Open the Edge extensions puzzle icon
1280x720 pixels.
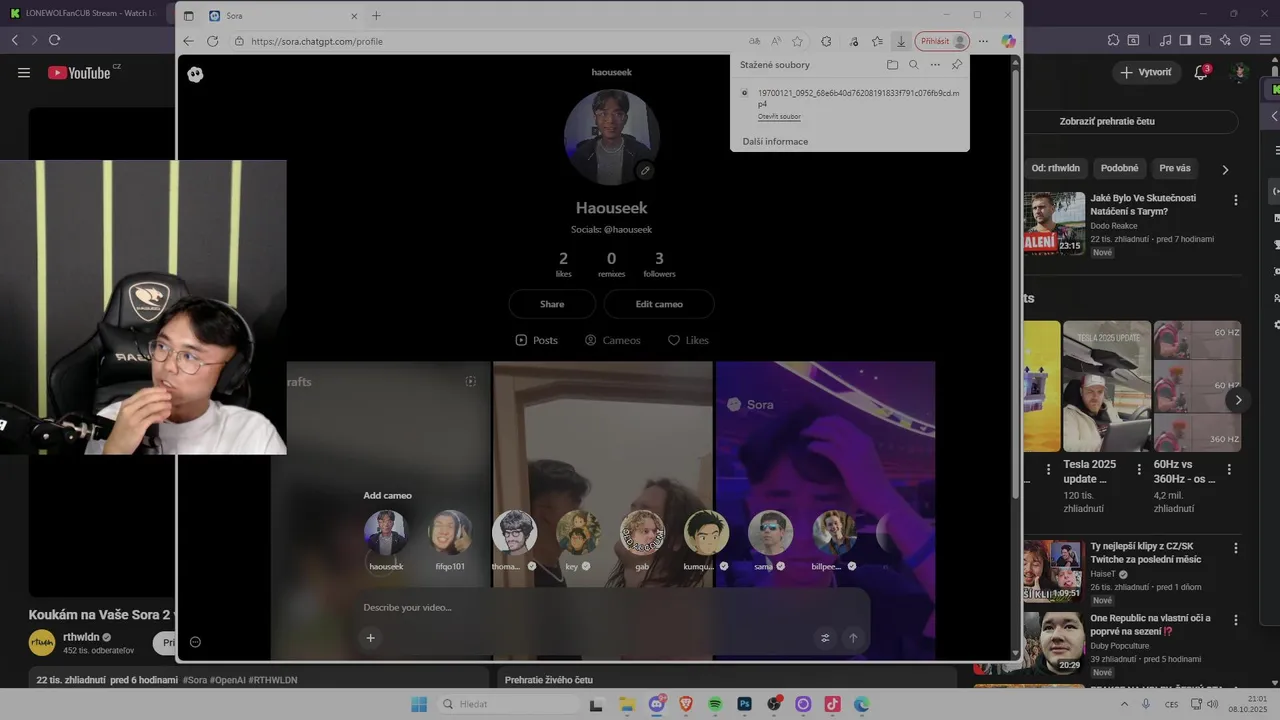click(x=826, y=41)
